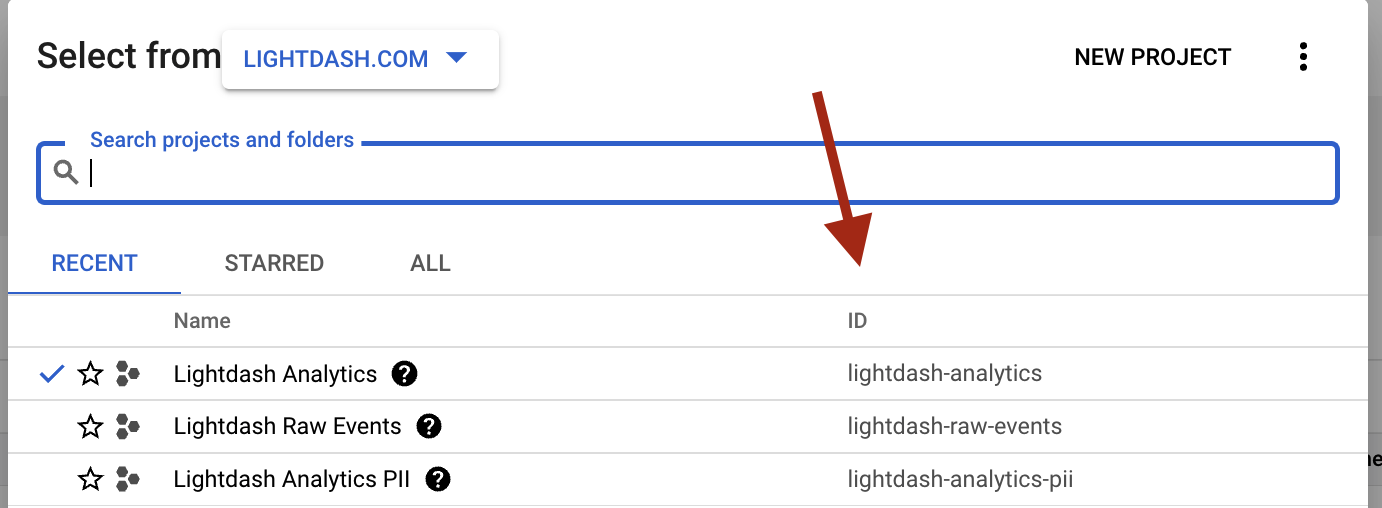Switch to the ALL tab

tap(430, 263)
